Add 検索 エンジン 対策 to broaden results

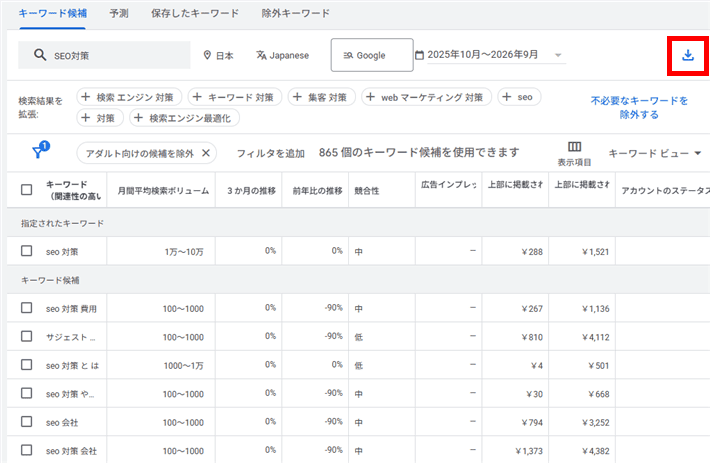point(129,97)
